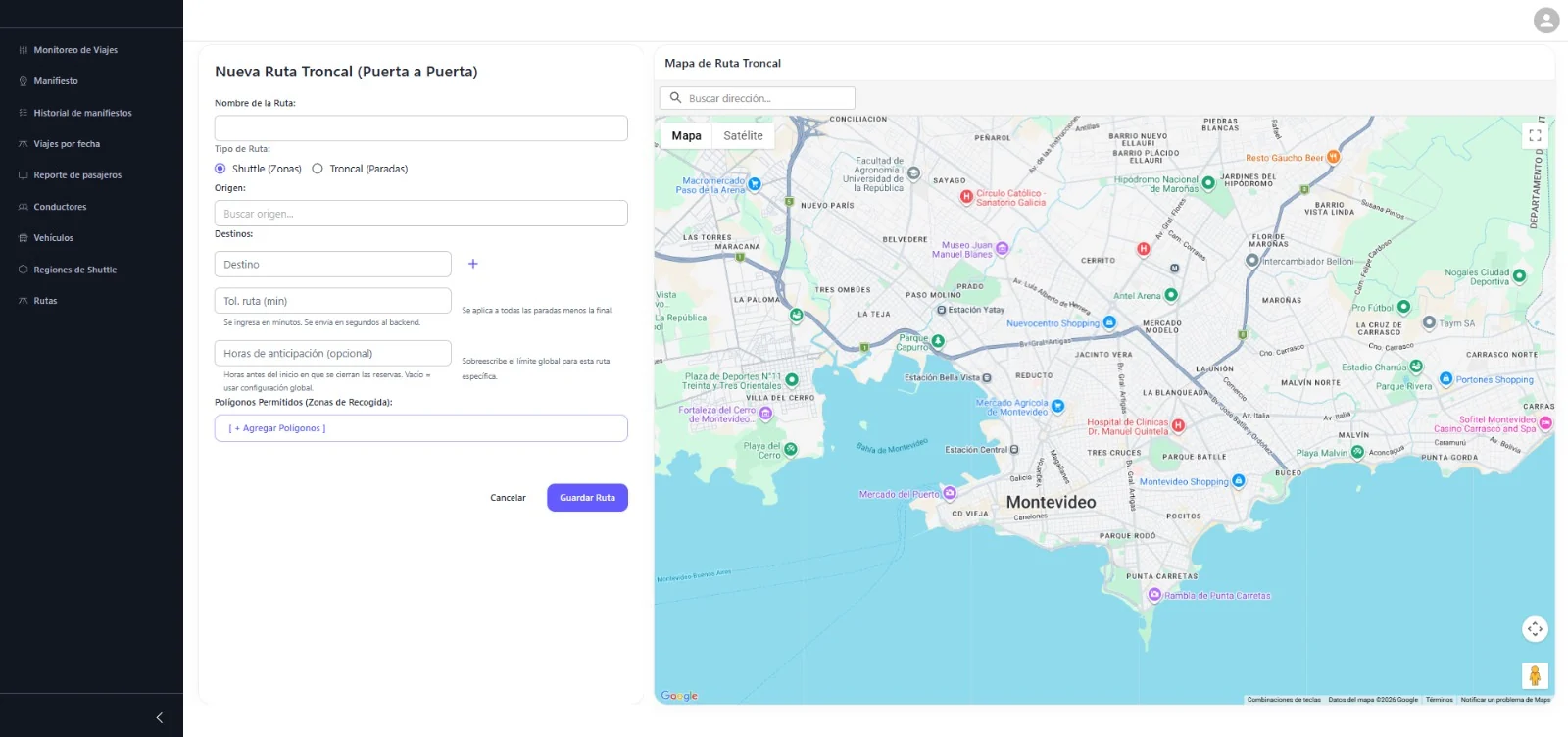The width and height of the screenshot is (1568, 737).
Task: Click Rambla de Punta Carretas marker
Action: point(1154,595)
